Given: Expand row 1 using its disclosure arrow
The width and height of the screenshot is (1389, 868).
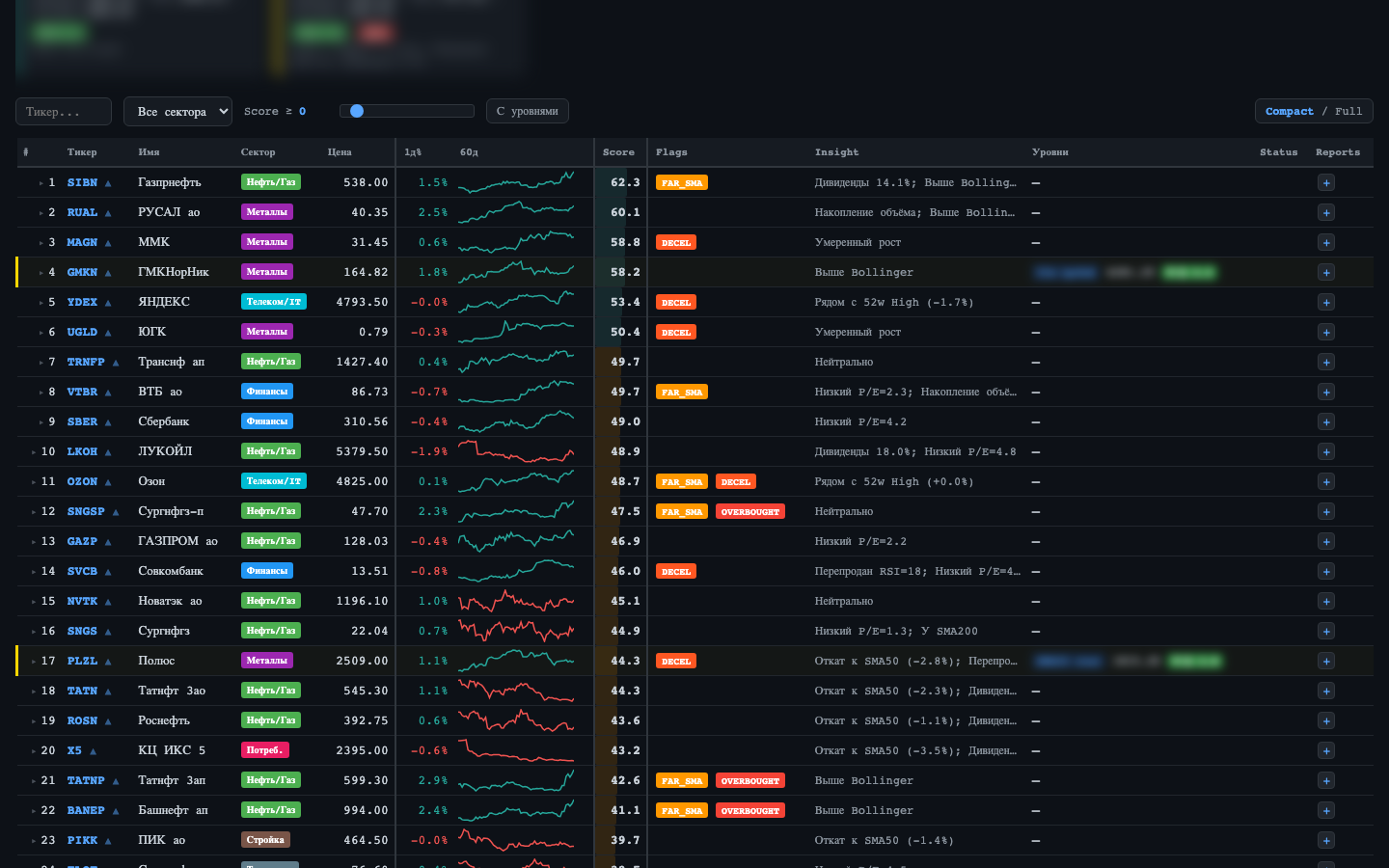Looking at the screenshot, I should (41, 183).
